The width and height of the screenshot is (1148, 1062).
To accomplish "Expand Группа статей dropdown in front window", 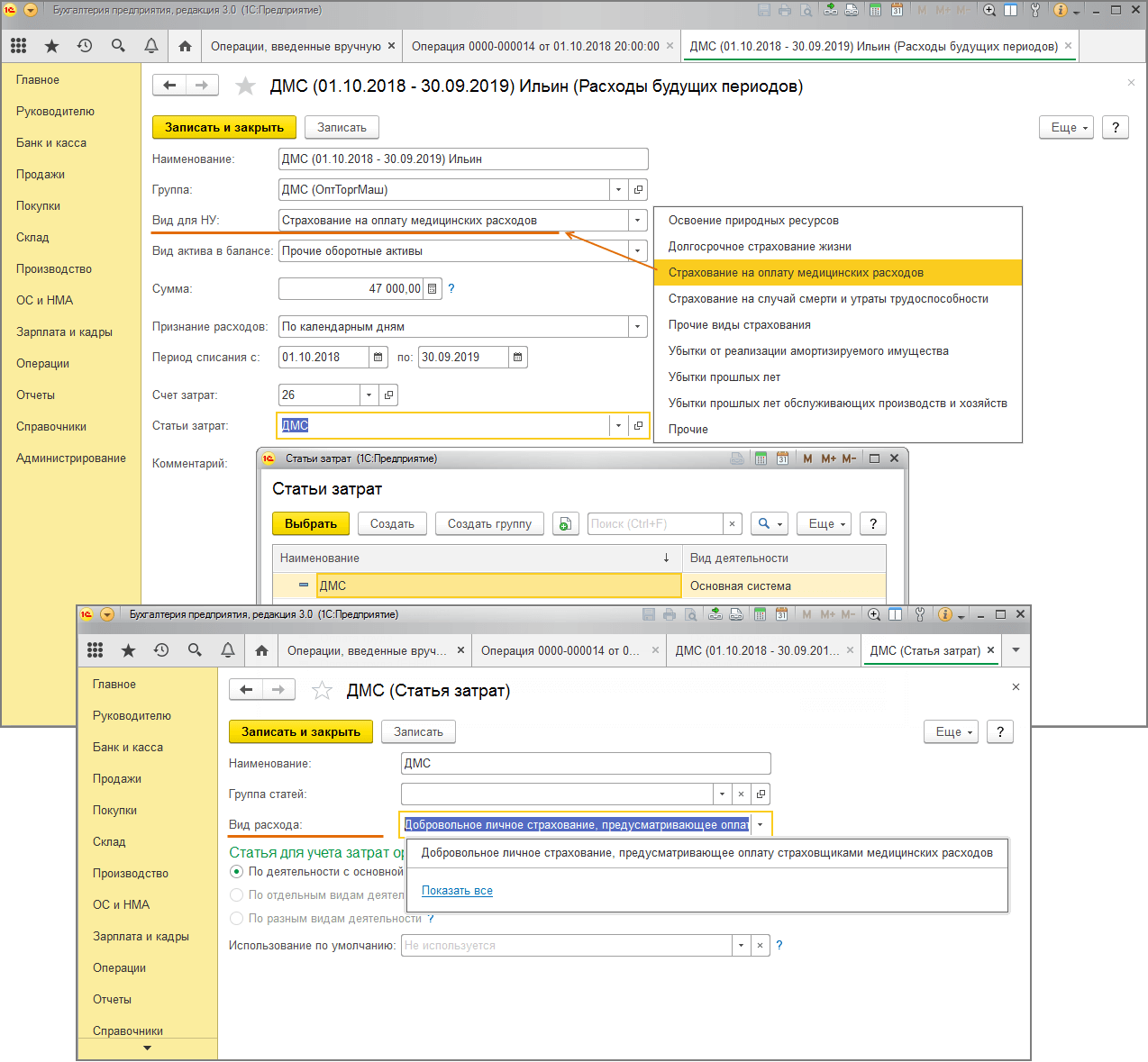I will [722, 794].
